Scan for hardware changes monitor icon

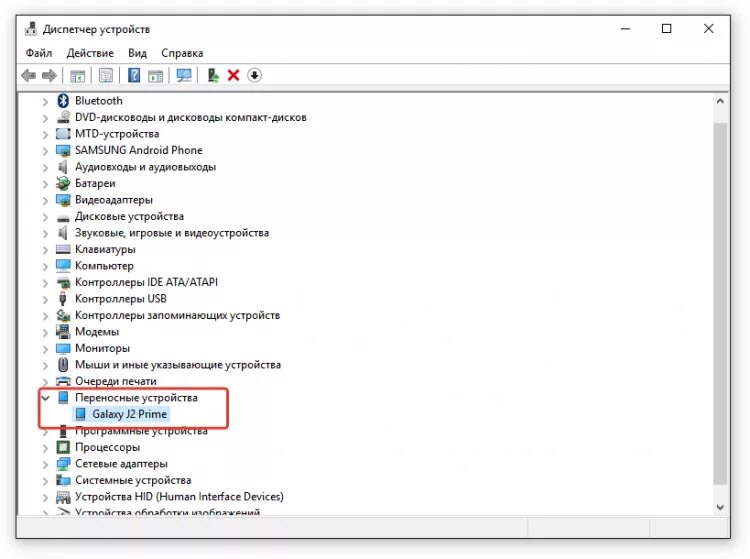(x=184, y=76)
